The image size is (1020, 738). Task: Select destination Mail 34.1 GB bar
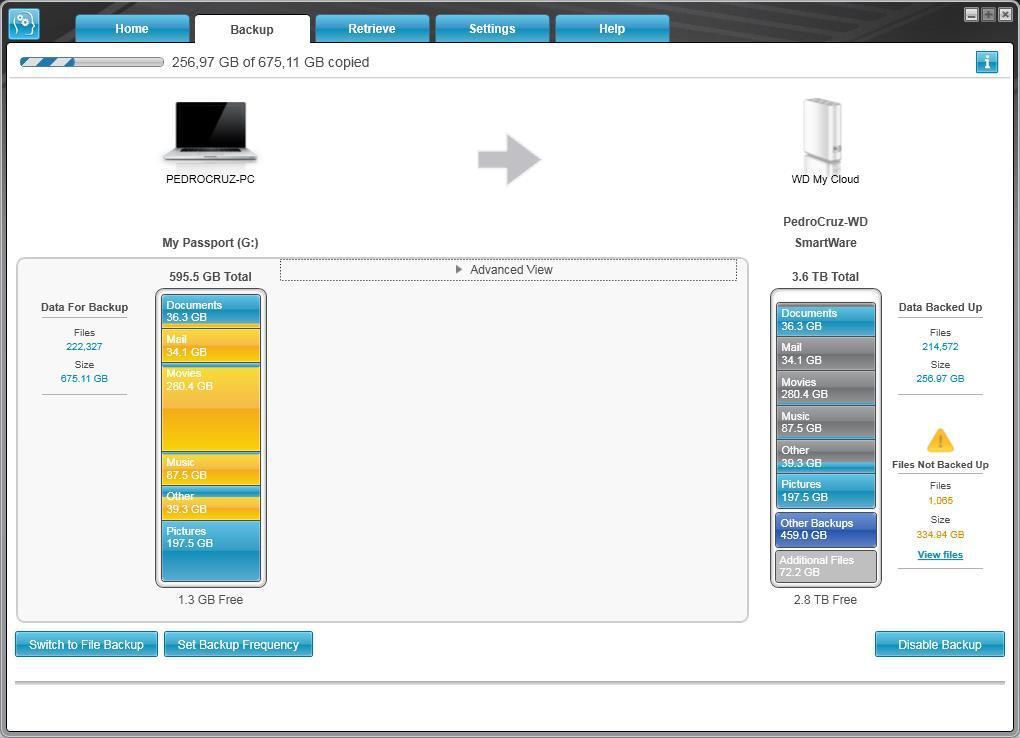click(825, 354)
